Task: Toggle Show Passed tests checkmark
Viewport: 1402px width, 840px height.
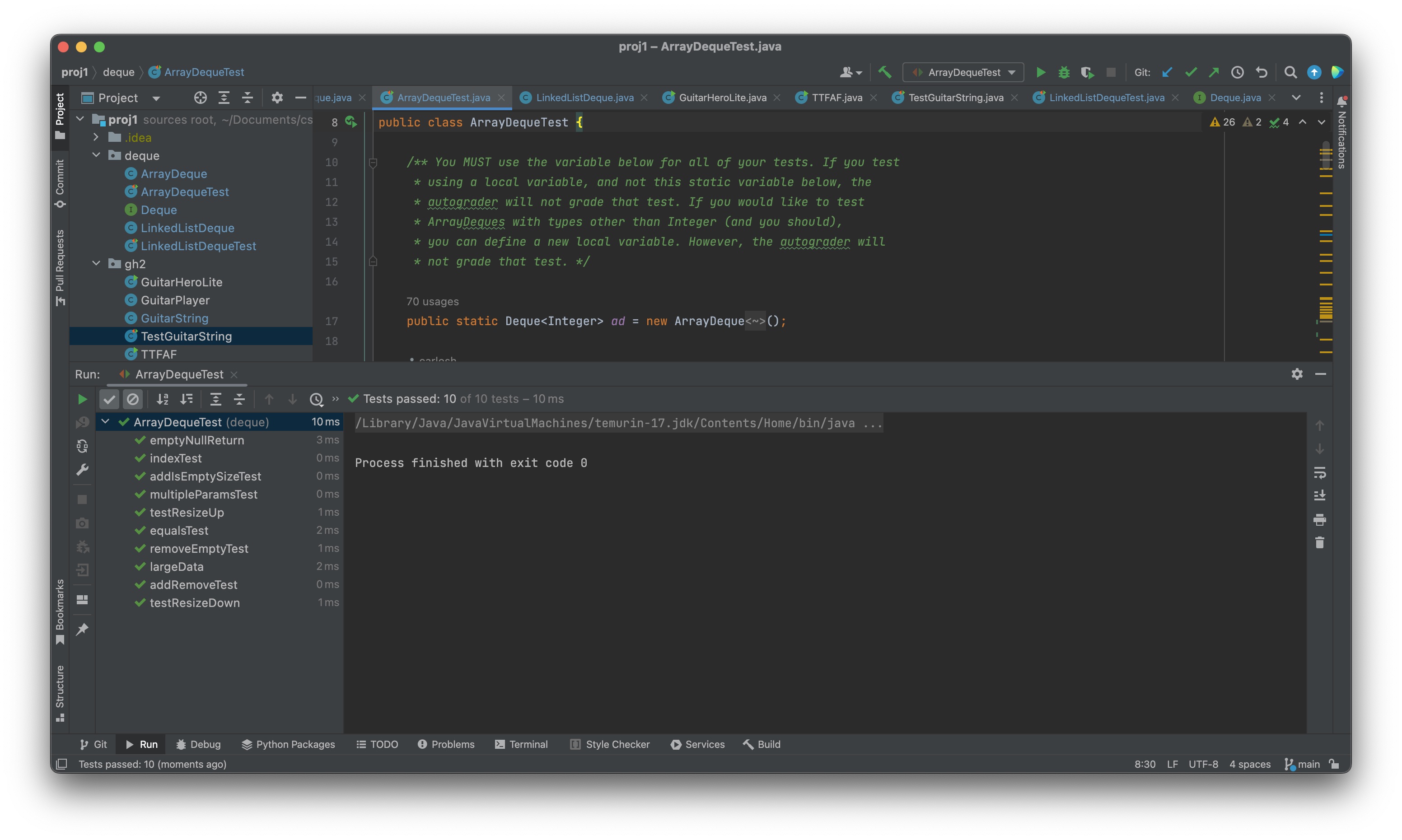Action: 109,399
